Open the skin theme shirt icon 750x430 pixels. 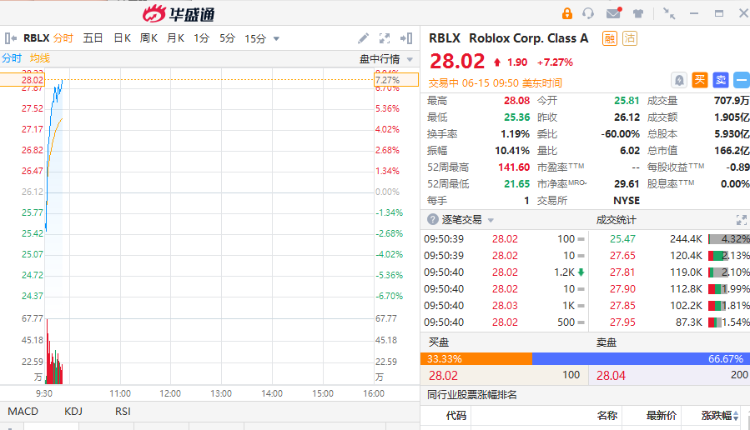(x=638, y=13)
